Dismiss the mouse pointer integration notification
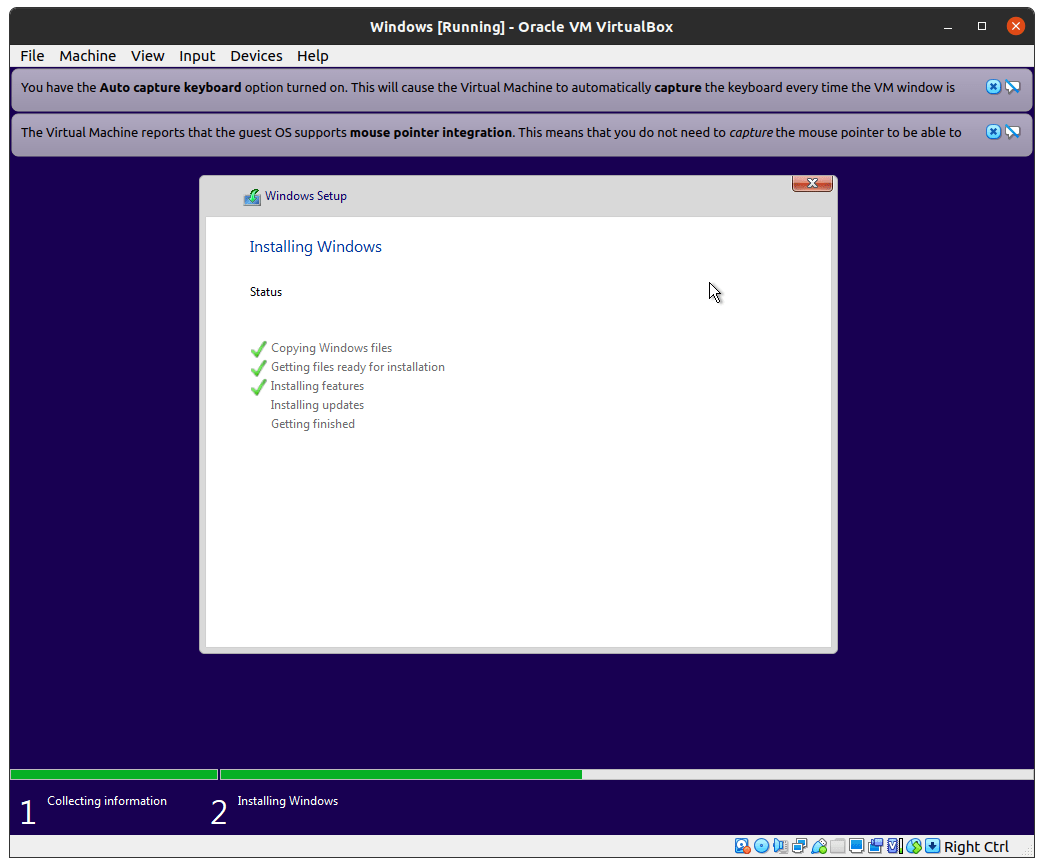1044x867 pixels. [x=993, y=132]
